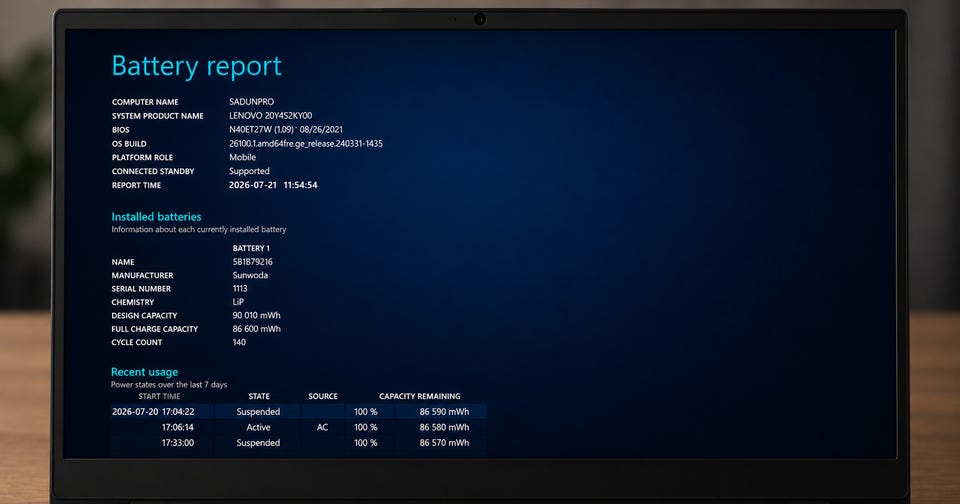The image size is (960, 504).
Task: Click the Active state in 17:06:14 row
Action: coord(258,427)
